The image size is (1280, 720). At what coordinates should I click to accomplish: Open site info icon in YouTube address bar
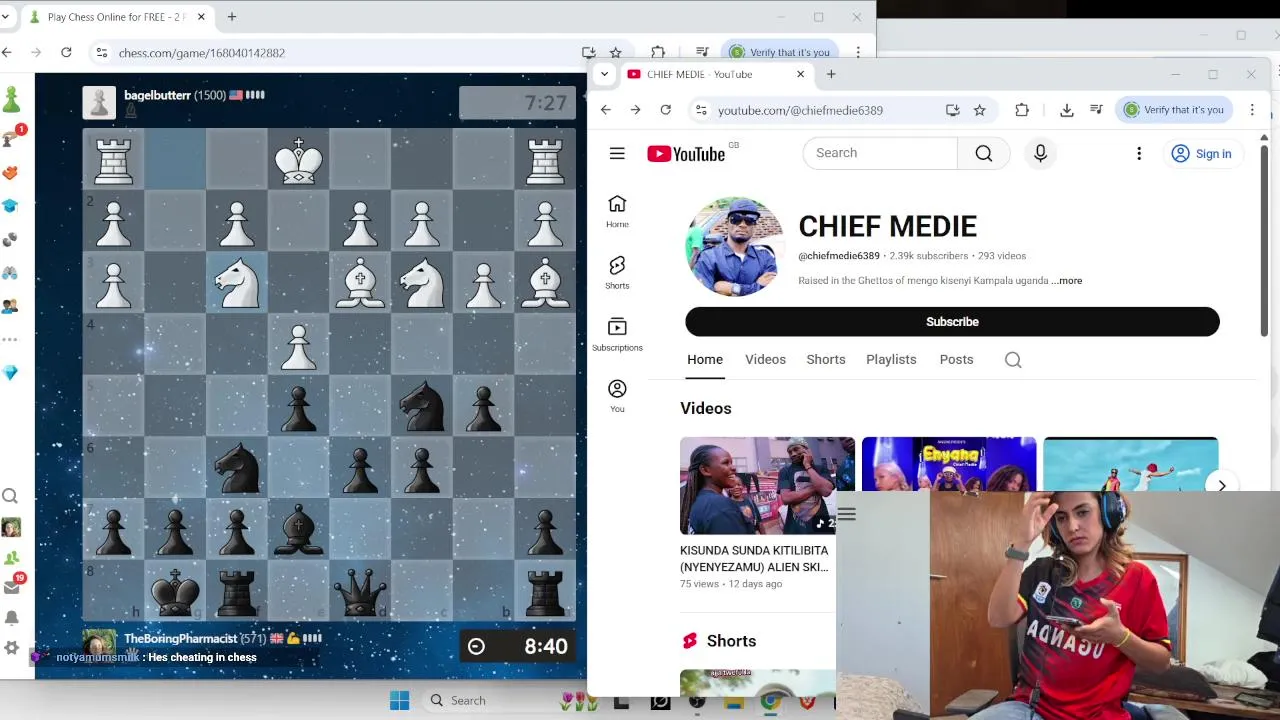[x=701, y=110]
